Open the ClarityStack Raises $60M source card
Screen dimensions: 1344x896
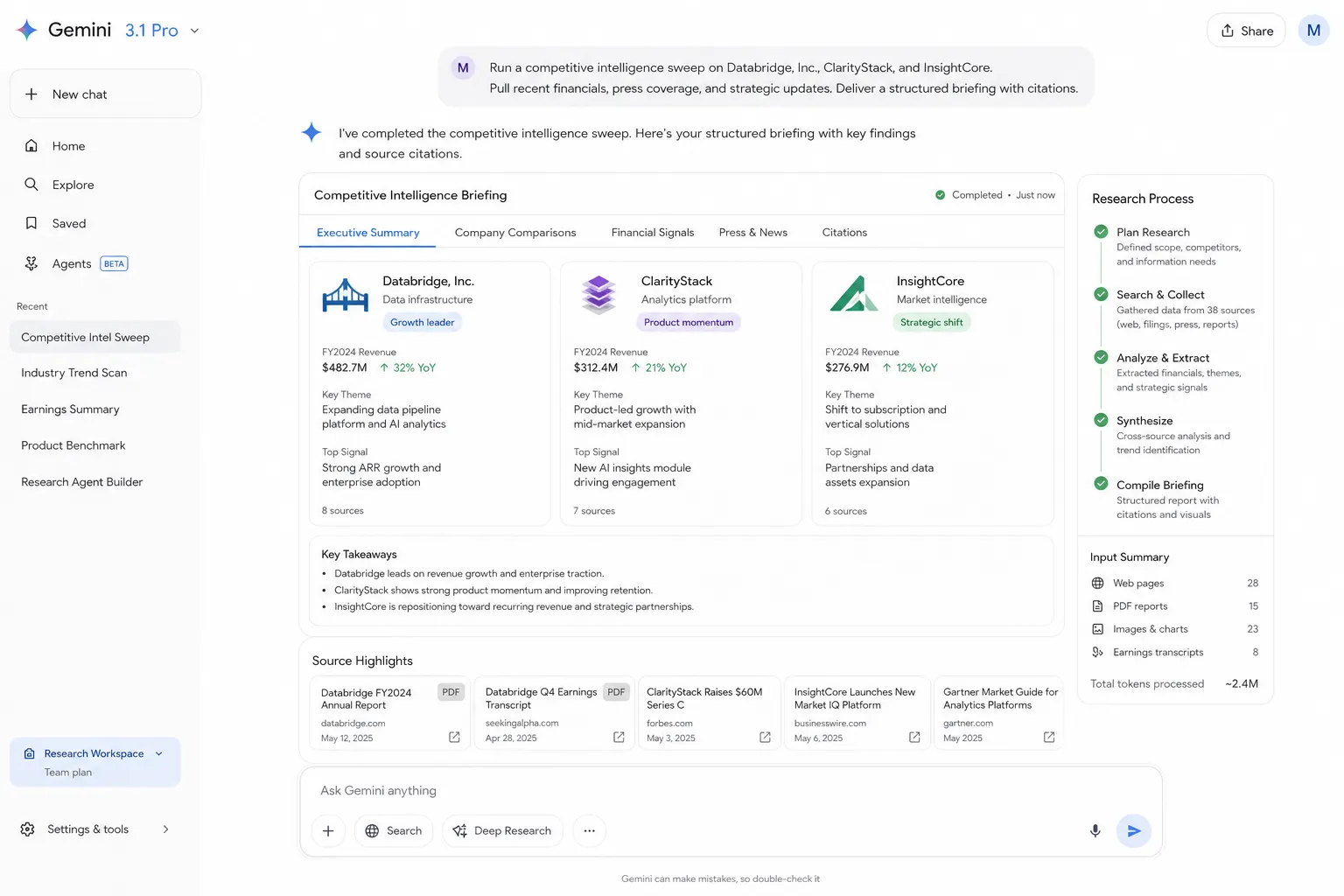(x=710, y=712)
